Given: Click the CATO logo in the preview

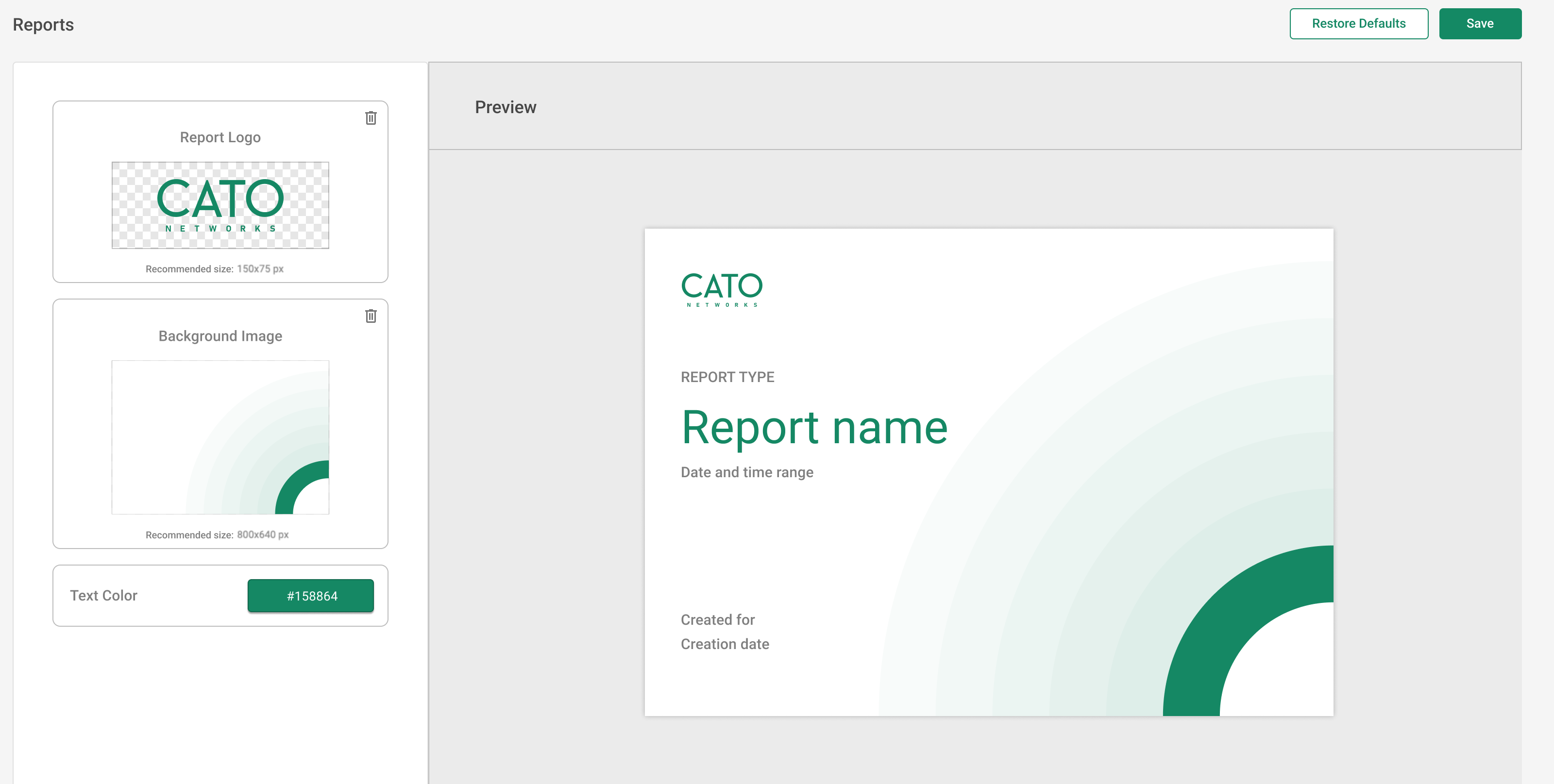Looking at the screenshot, I should [722, 289].
